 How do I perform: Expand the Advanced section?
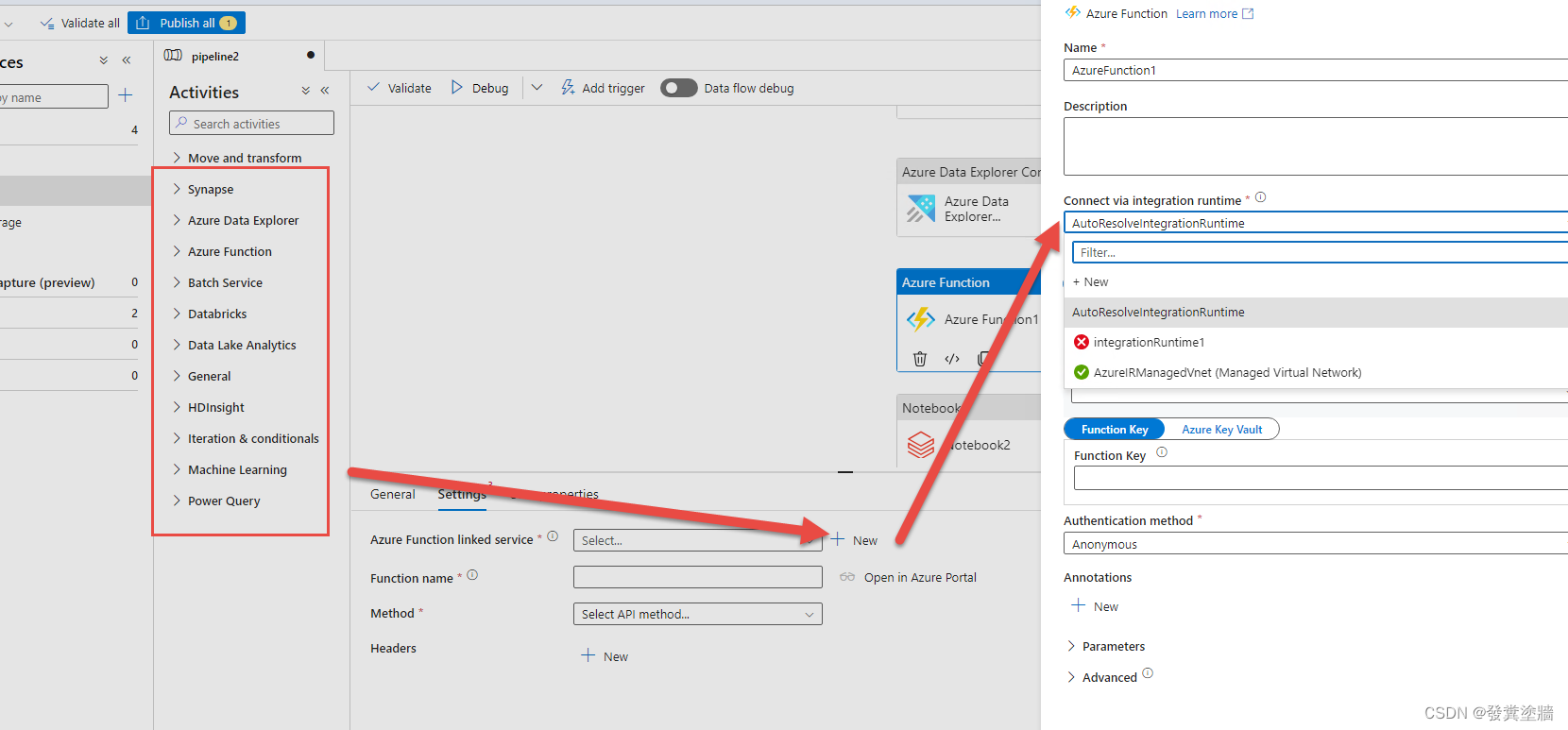coord(1101,677)
